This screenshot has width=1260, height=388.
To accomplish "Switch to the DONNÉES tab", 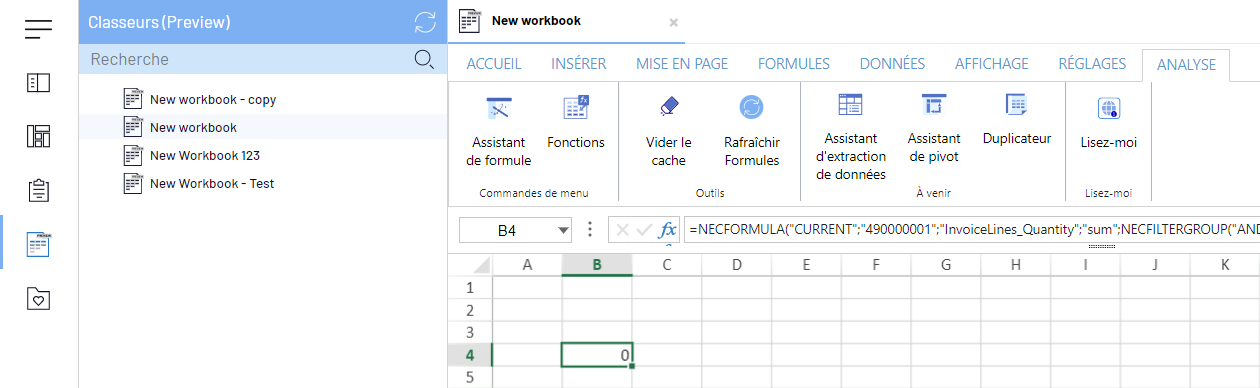I will tap(892, 63).
